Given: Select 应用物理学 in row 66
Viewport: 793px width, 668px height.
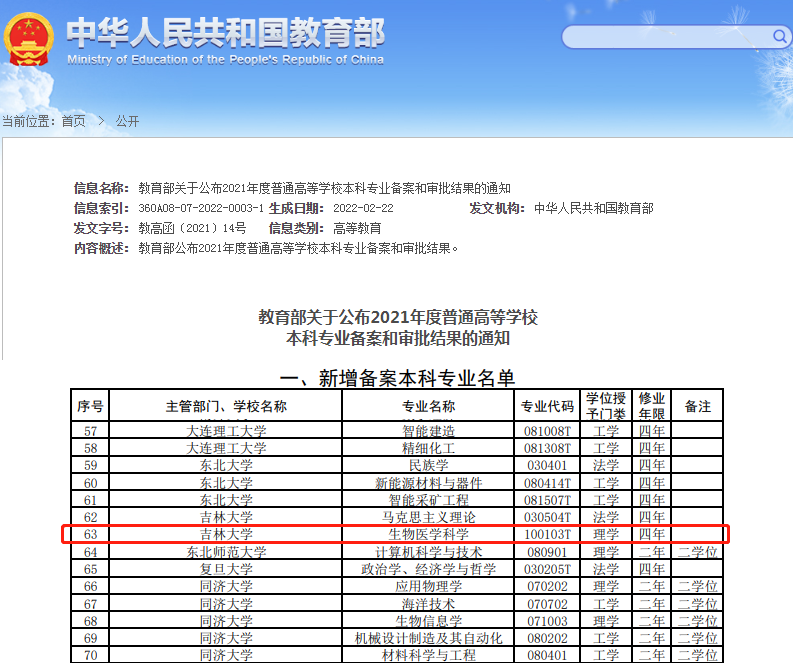Looking at the screenshot, I should [x=428, y=586].
